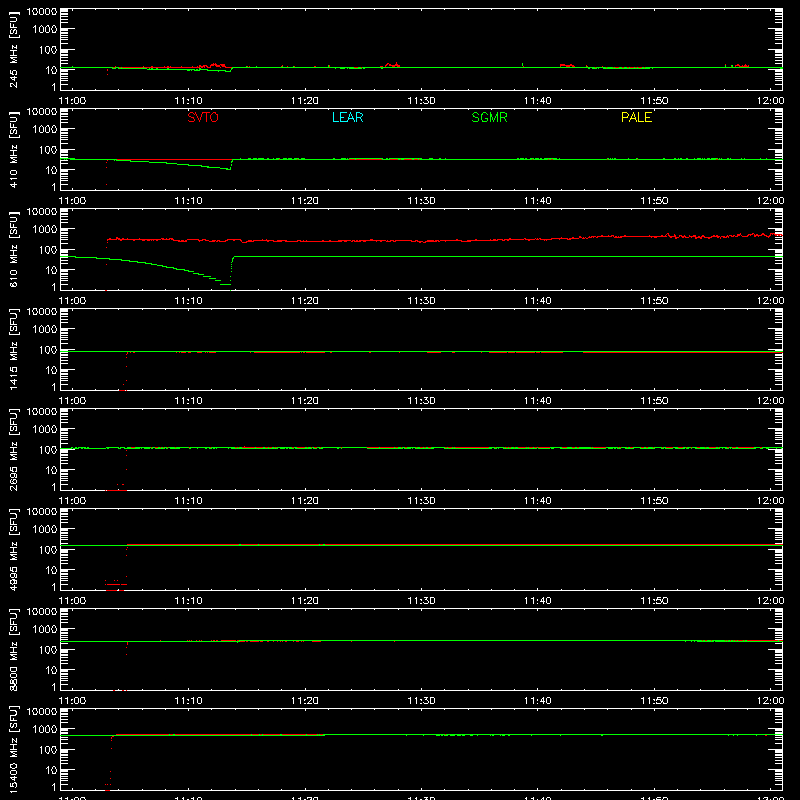Click the 11:10 tick below 610 MHz plot
This screenshot has width=800, height=800.
[x=188, y=301]
